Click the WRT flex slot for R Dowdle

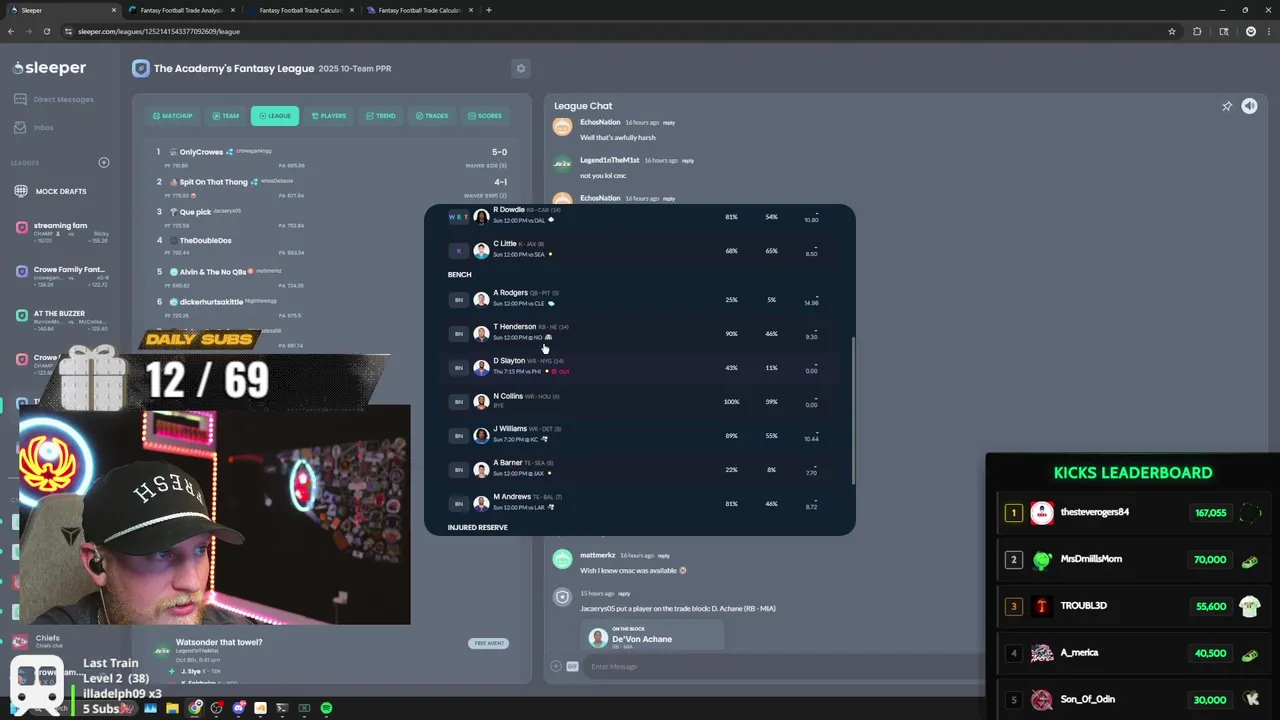point(459,217)
